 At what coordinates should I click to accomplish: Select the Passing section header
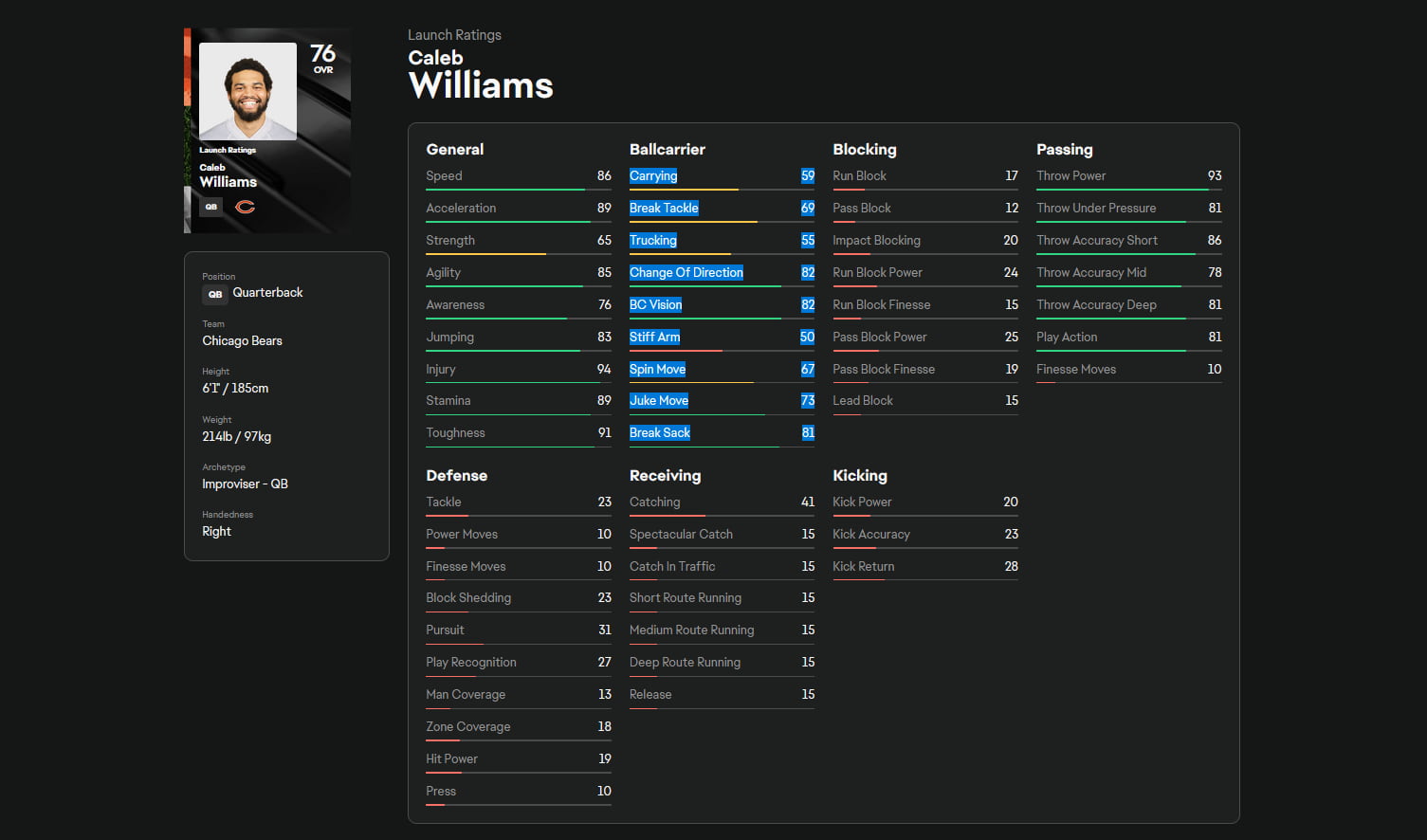coord(1064,149)
